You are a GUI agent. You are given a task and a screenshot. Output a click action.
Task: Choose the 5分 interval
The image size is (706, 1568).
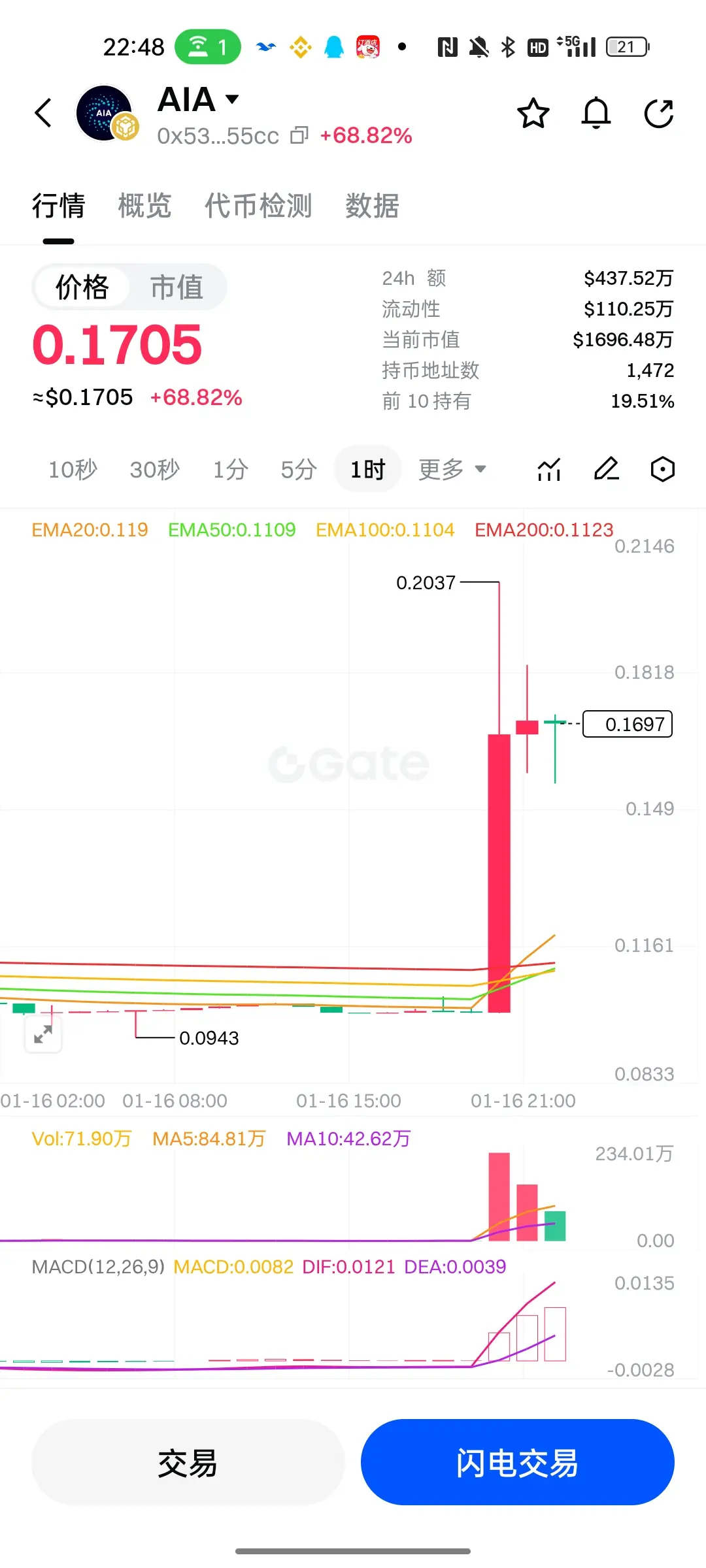[299, 469]
